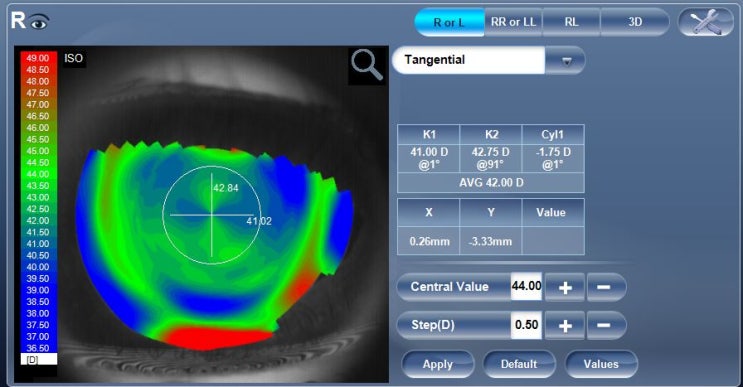743x387 pixels.
Task: Click the right eye indicator icon
Action: [39, 22]
